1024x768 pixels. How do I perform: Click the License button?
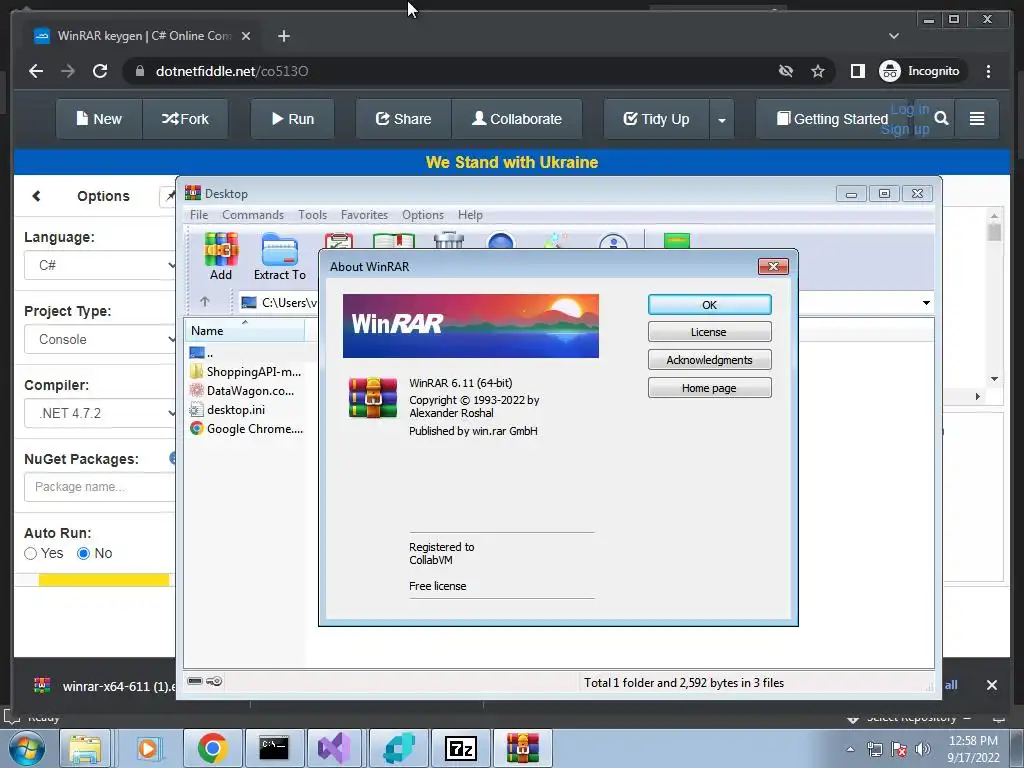(x=709, y=332)
